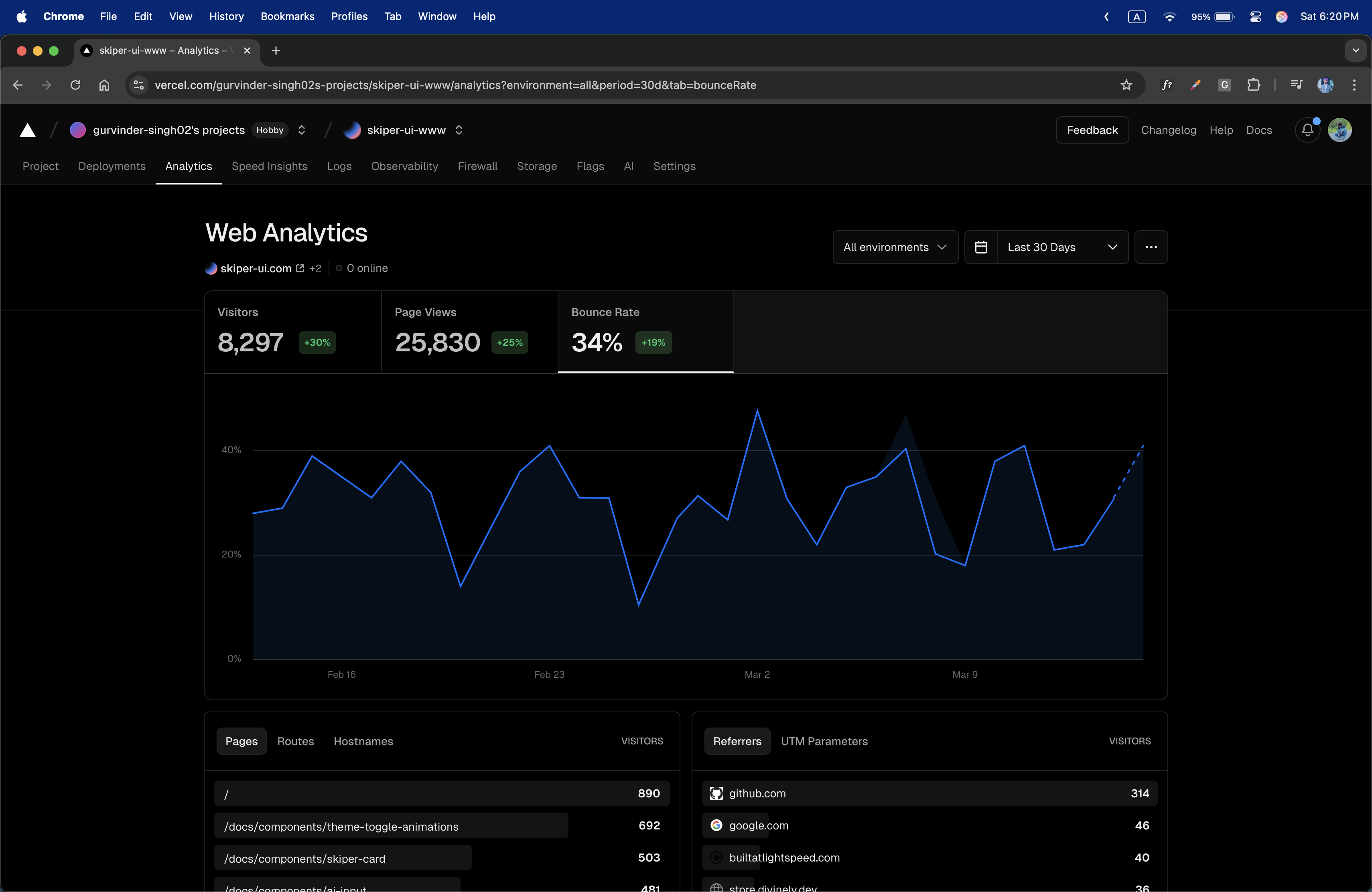Image resolution: width=1372 pixels, height=892 pixels.
Task: Click the google.com referrer icon
Action: 716,825
